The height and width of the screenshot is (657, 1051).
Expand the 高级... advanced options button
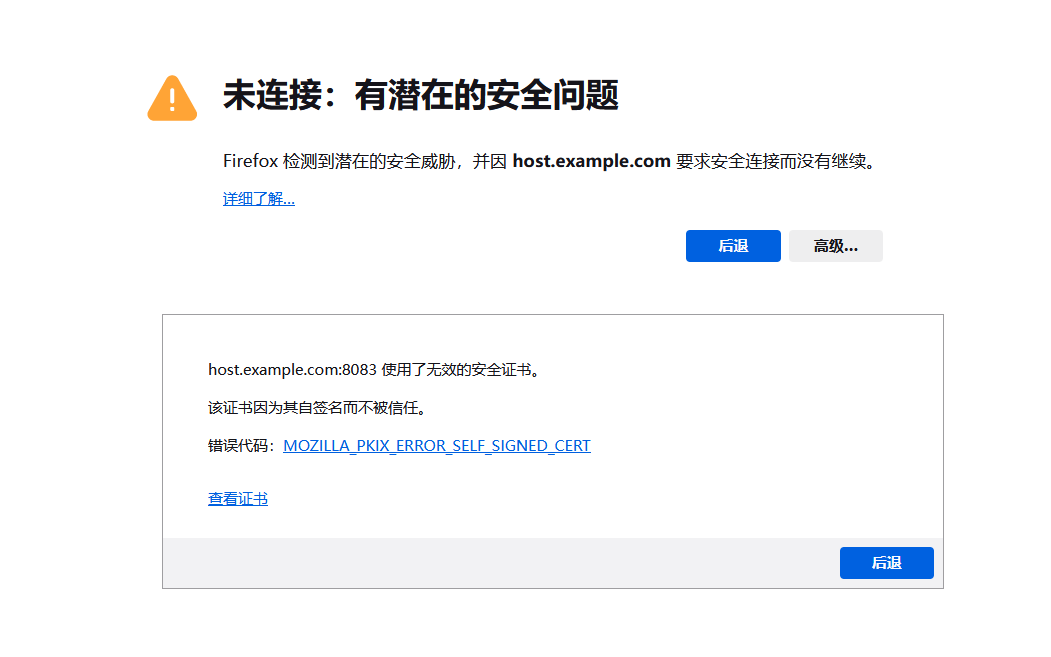click(836, 246)
